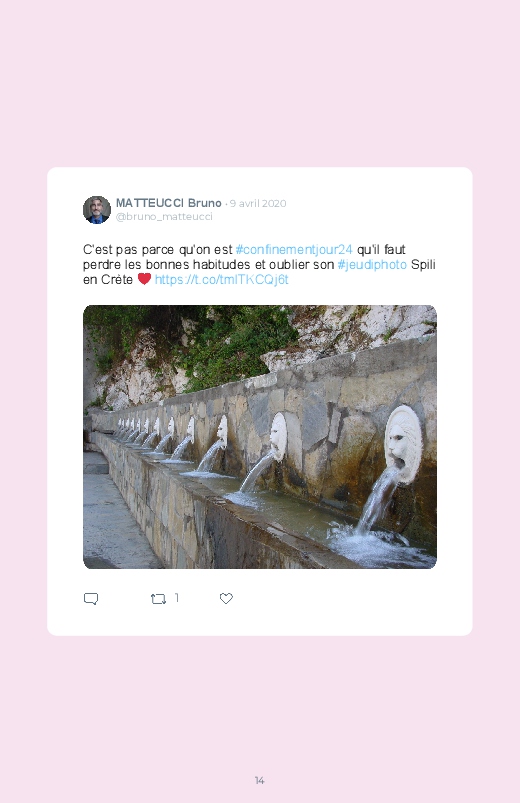520x803 pixels.
Task: Open the @bruno_matteucci handle
Action: (x=164, y=216)
